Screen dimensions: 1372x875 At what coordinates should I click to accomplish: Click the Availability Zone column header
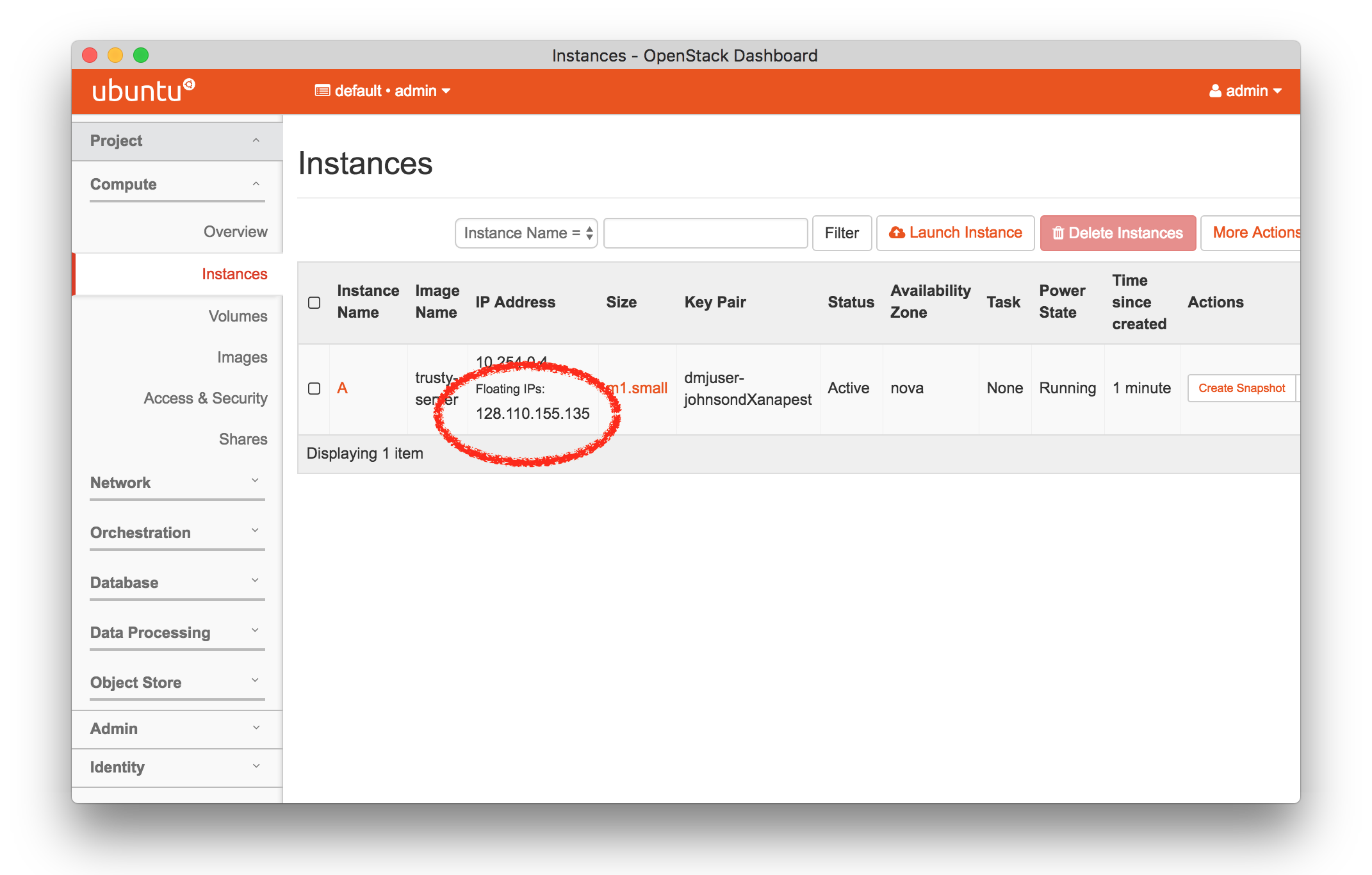coord(930,302)
